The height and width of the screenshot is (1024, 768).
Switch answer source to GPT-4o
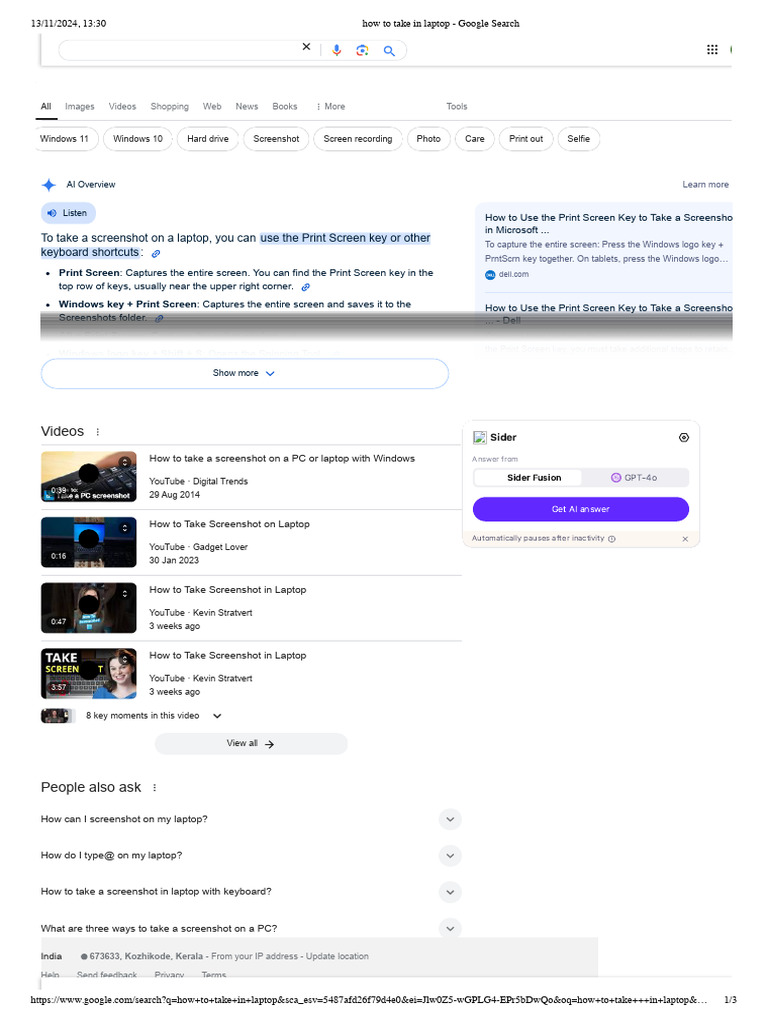coord(634,478)
